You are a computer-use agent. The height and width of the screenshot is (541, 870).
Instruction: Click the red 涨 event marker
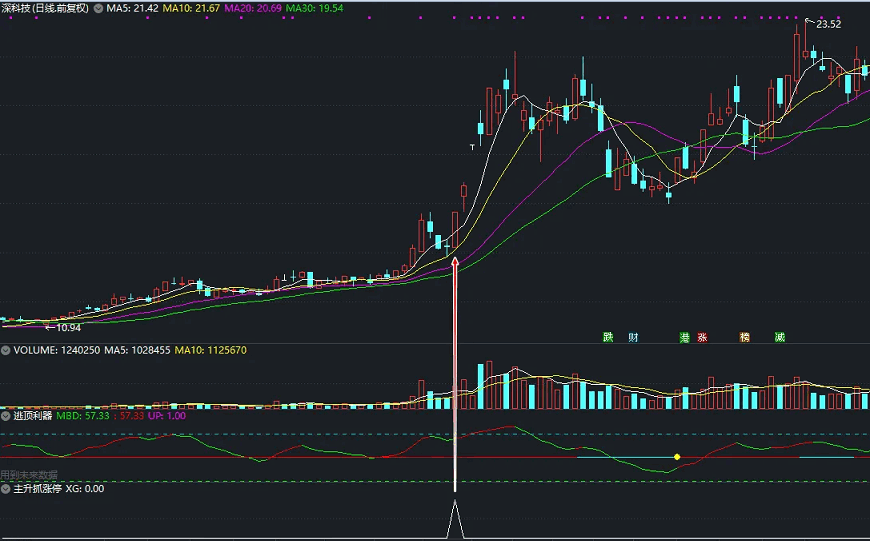coord(702,337)
